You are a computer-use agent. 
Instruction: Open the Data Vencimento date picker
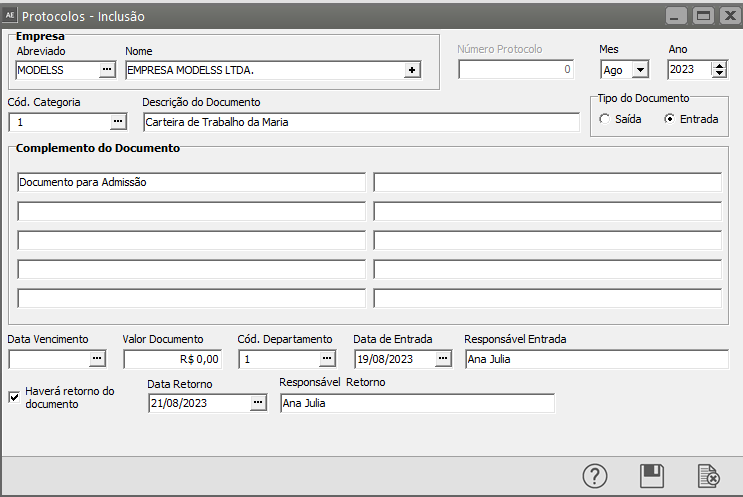coord(97,358)
